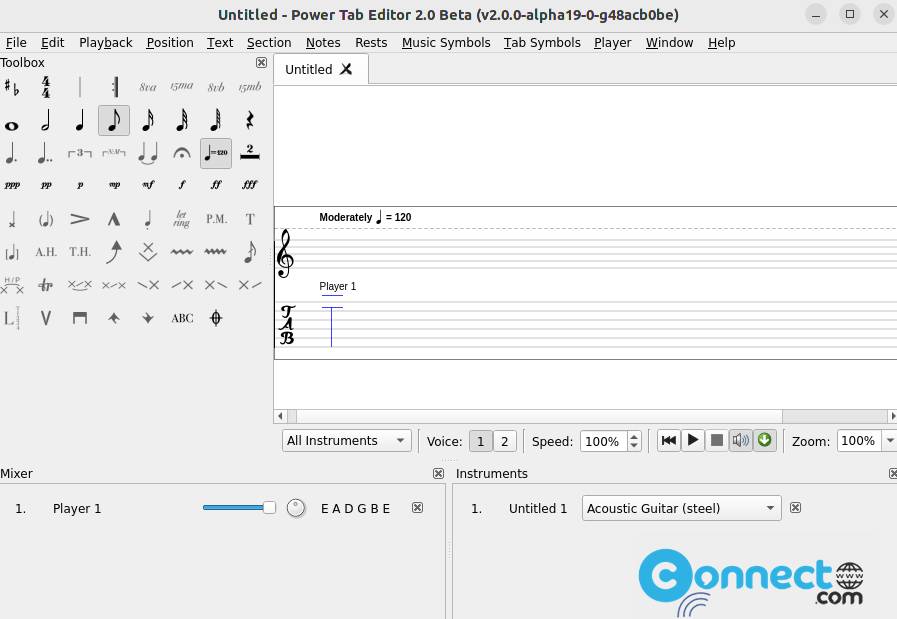Select Voice 2
This screenshot has height=619, width=897.
pyautogui.click(x=505, y=441)
